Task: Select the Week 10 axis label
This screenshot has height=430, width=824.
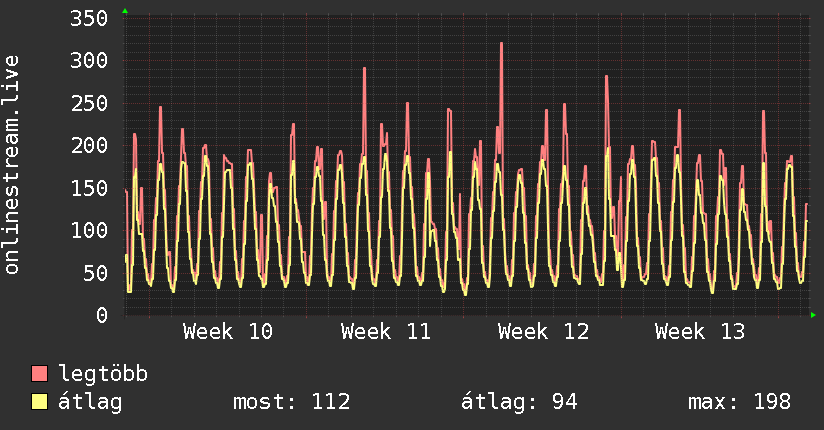Action: tap(228, 332)
